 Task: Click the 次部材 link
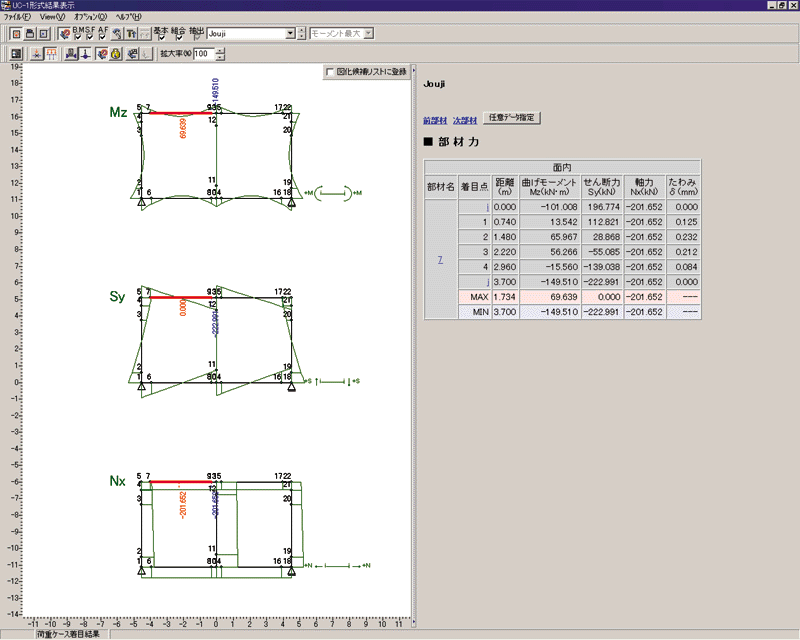[464, 119]
